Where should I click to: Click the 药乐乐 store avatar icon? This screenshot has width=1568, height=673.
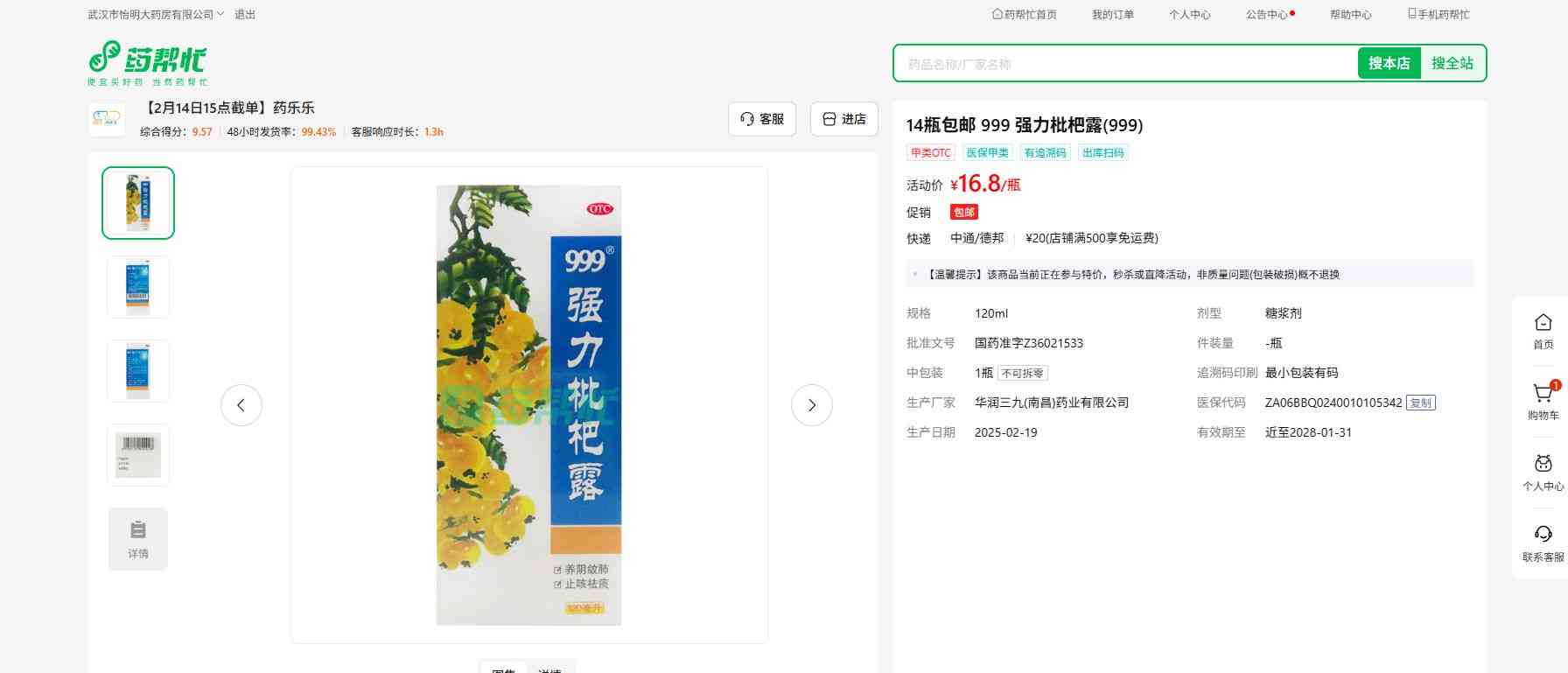(x=107, y=119)
